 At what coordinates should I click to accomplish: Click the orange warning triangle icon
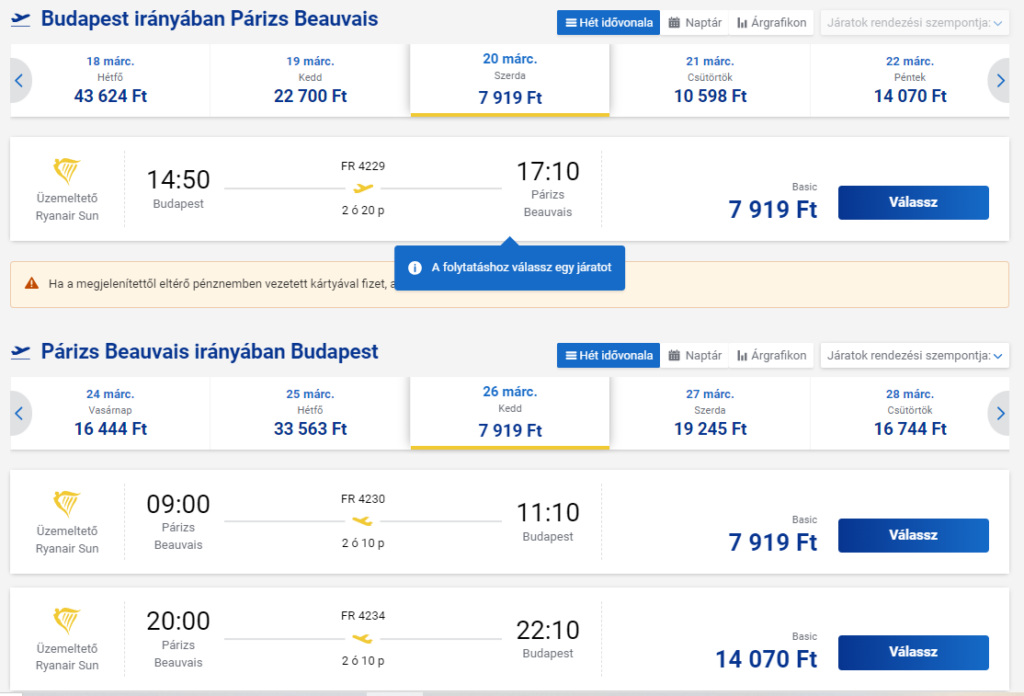31,283
